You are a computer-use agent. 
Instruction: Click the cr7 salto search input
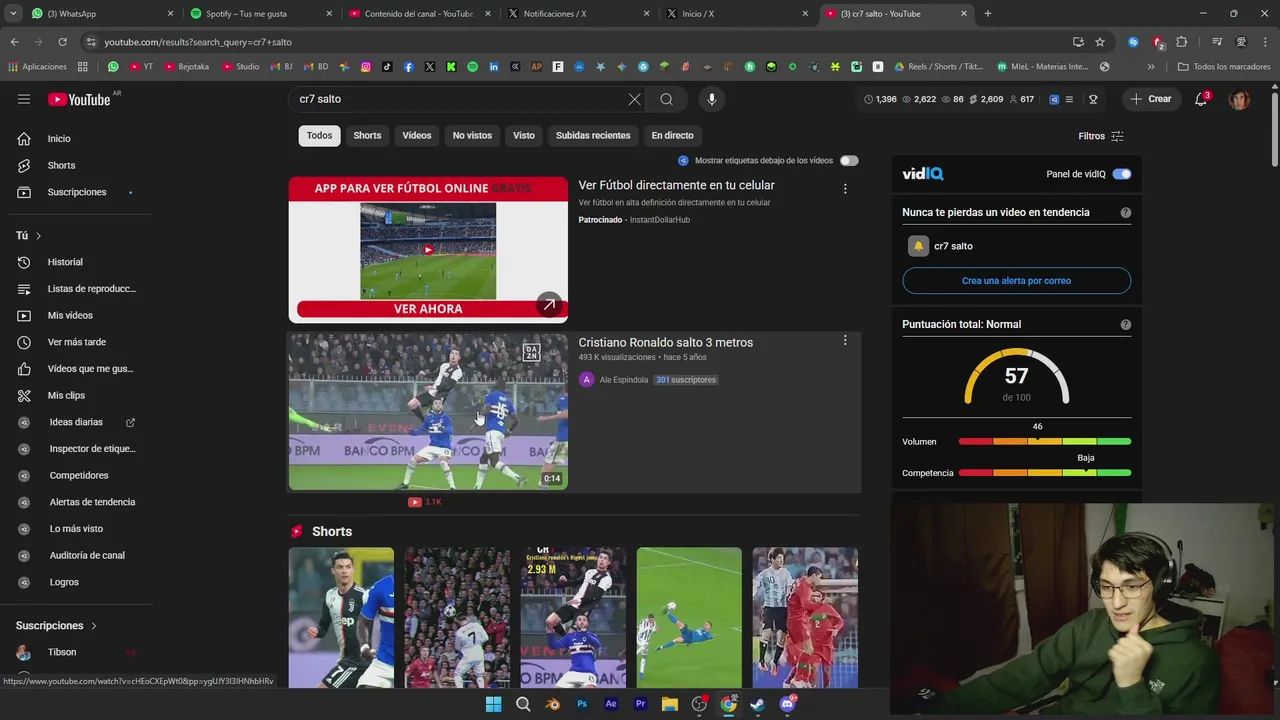(460, 99)
